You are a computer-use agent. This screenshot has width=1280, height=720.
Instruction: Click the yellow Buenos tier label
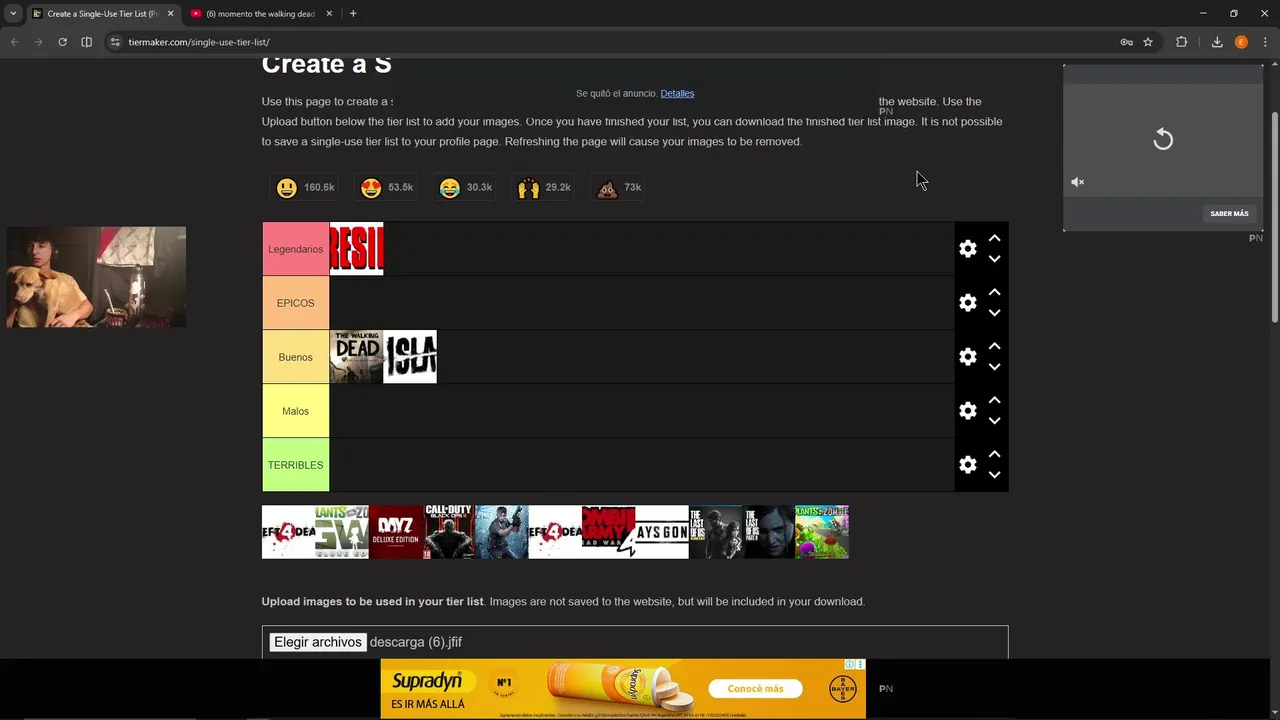pos(295,357)
